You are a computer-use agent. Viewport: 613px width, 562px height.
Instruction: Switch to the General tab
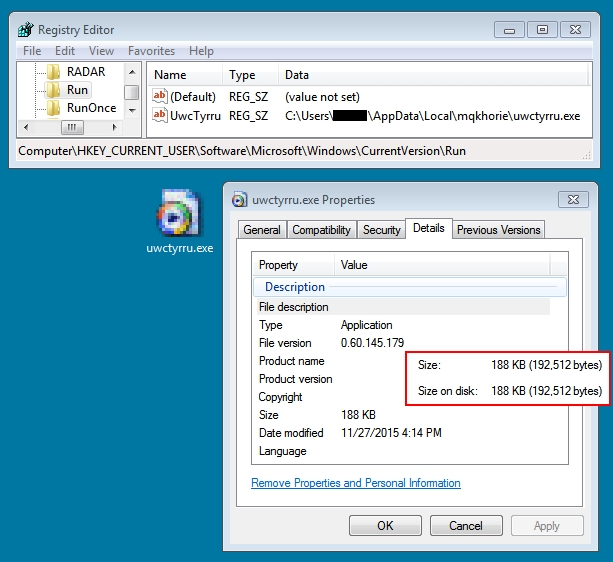(x=262, y=229)
